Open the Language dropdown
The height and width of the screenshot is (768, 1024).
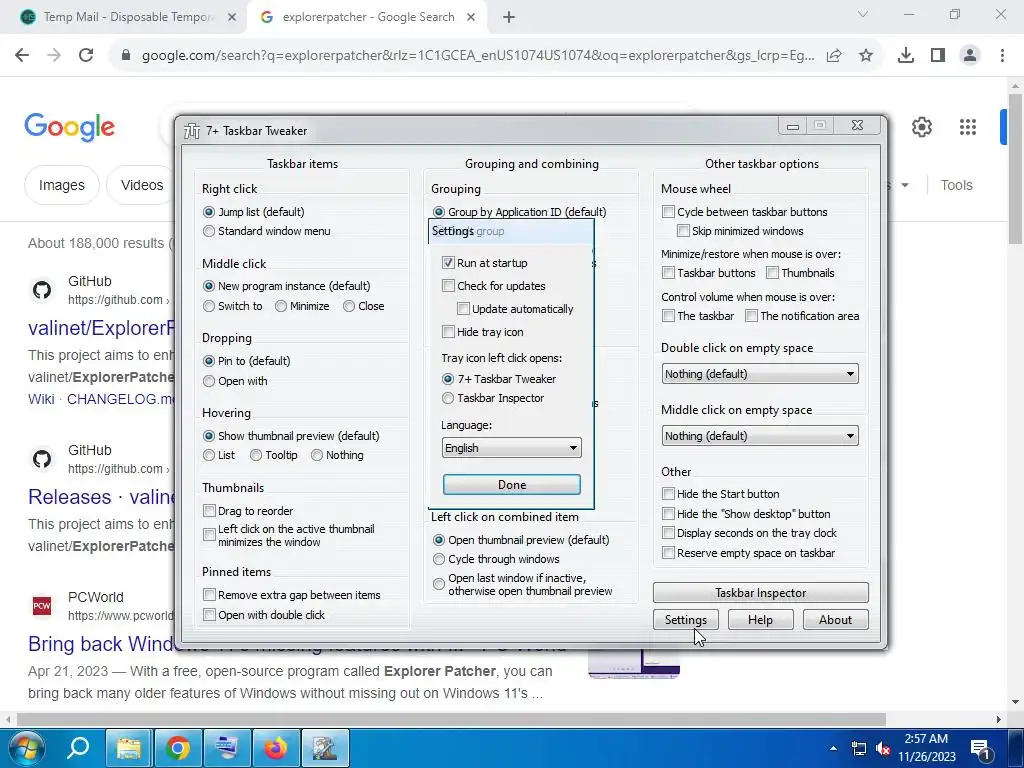[x=511, y=448]
